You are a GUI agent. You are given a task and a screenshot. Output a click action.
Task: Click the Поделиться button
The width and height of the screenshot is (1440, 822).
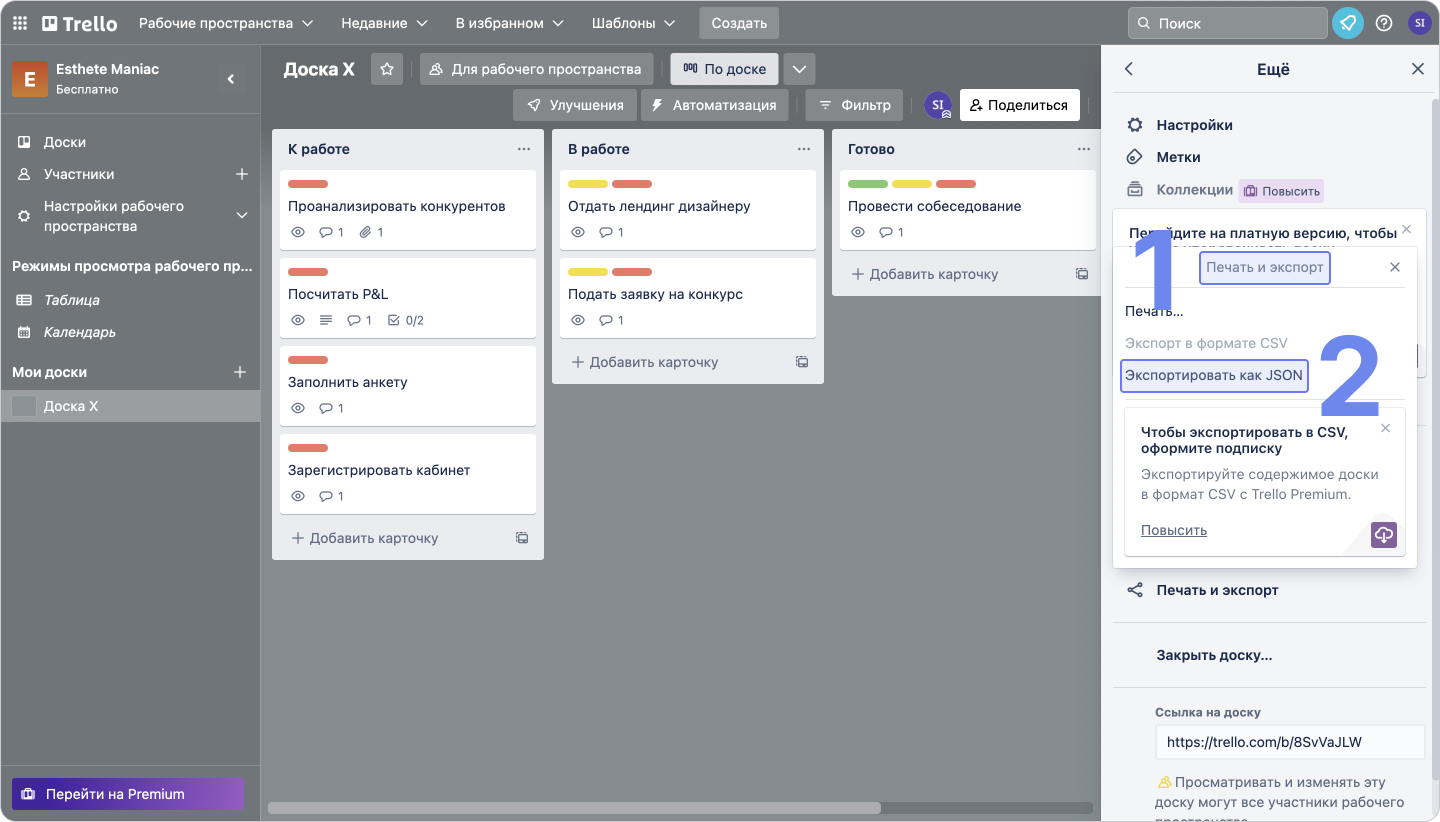click(x=1019, y=105)
